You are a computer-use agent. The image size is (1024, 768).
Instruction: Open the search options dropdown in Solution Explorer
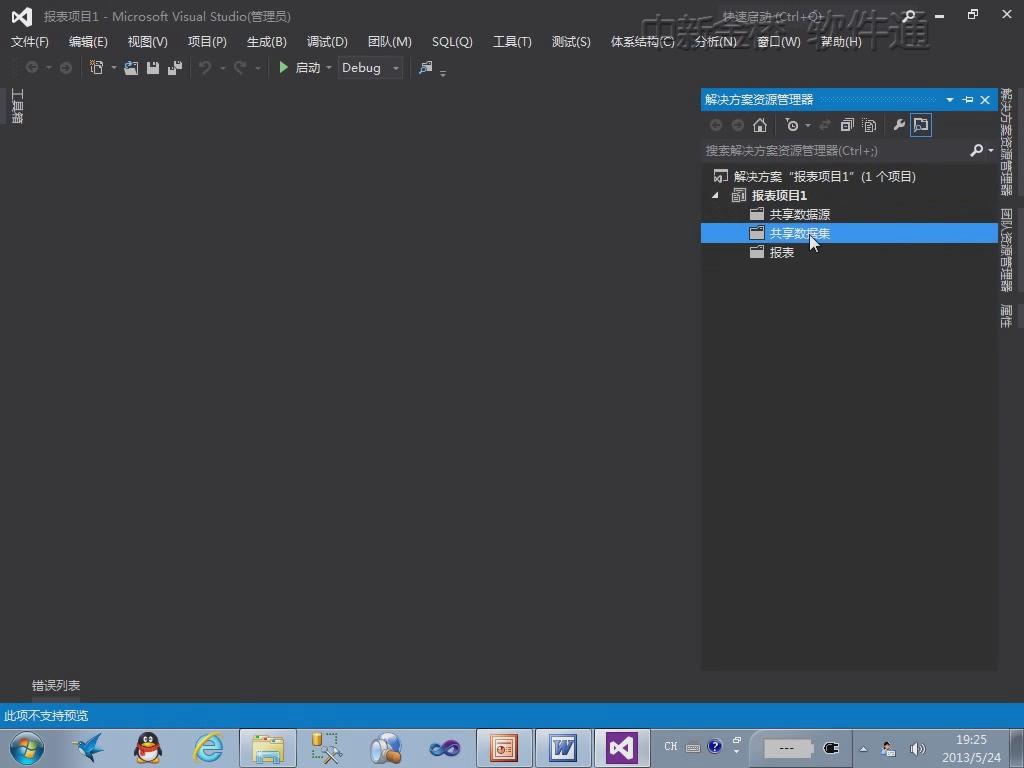tap(991, 150)
